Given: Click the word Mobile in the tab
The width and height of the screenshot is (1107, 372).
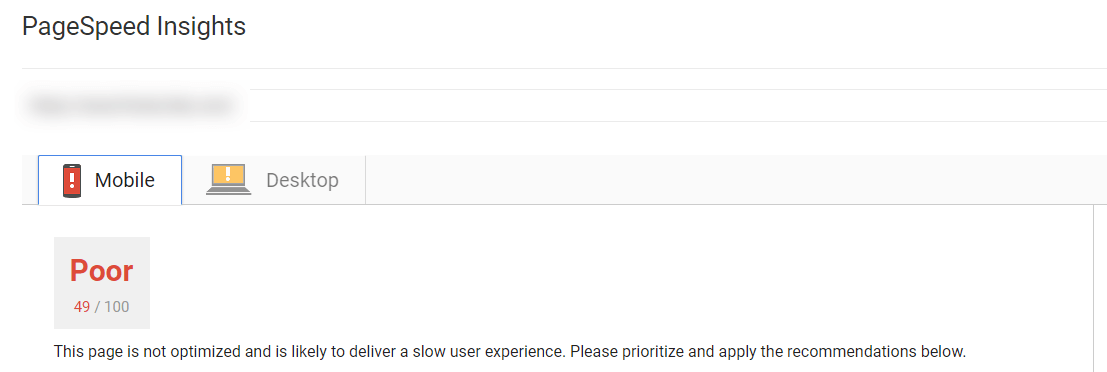Looking at the screenshot, I should [125, 181].
